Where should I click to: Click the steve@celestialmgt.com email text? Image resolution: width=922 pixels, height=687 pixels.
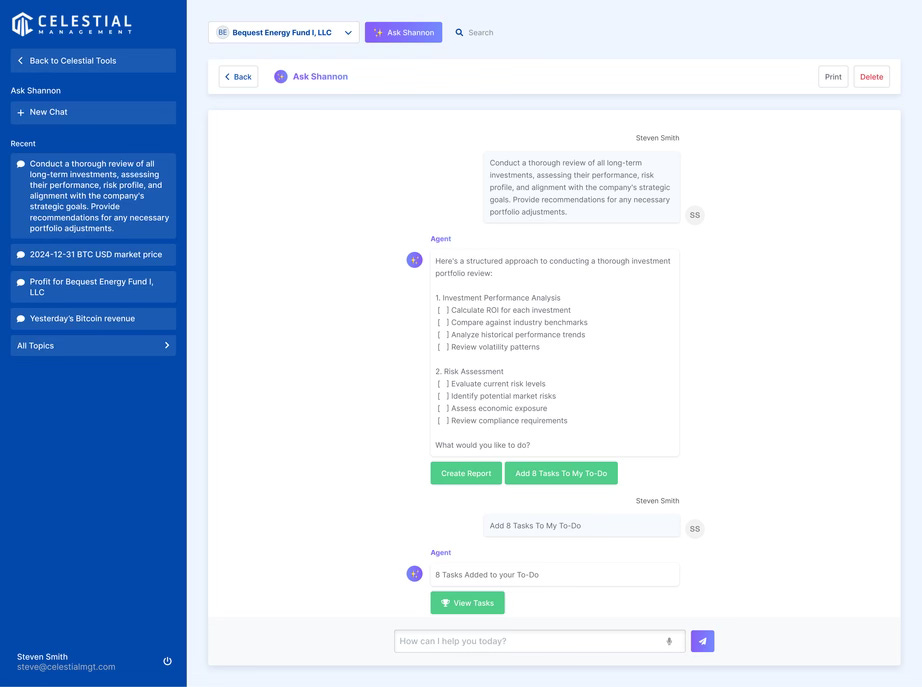tap(66, 667)
